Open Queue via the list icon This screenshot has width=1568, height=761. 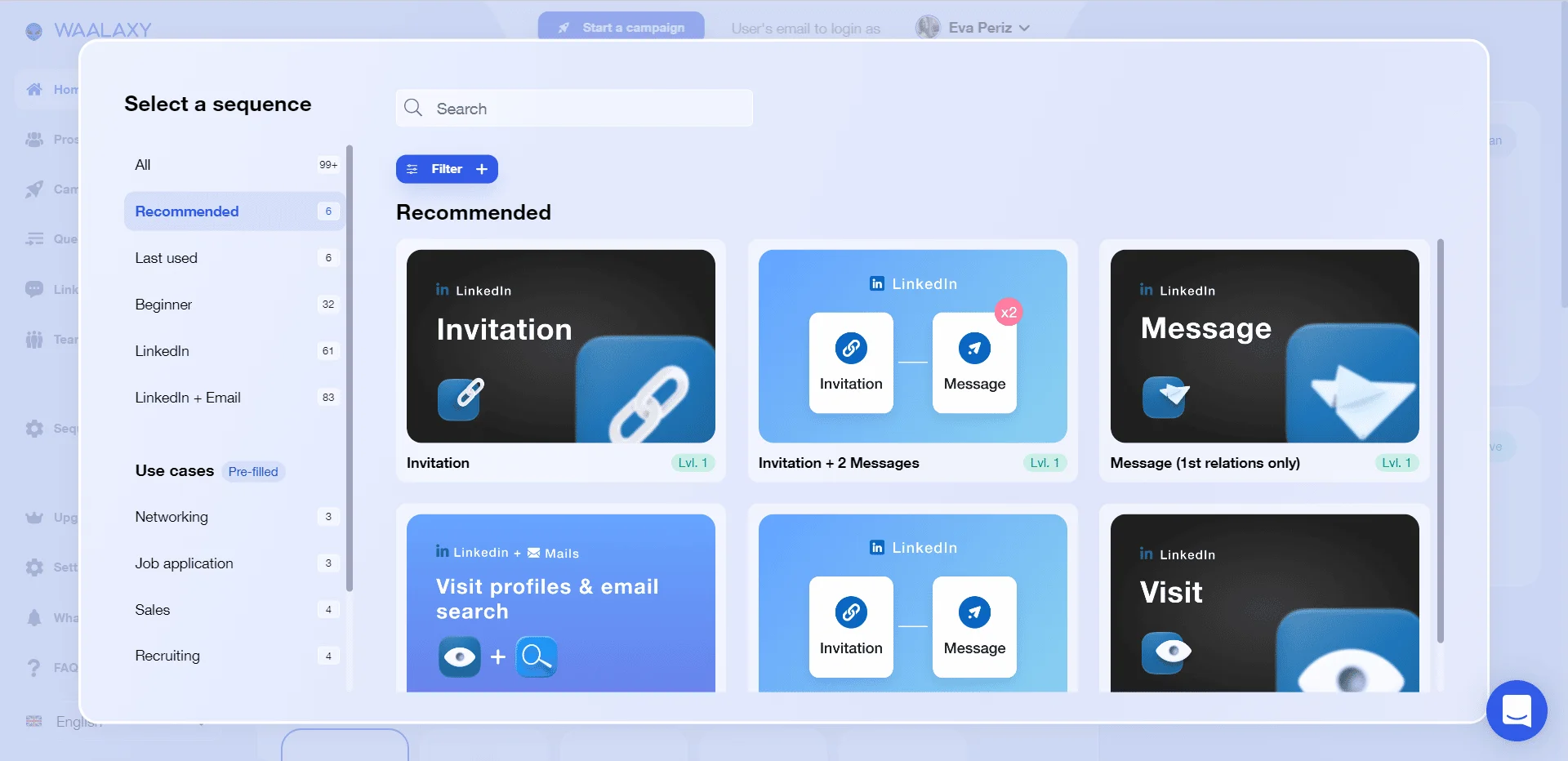tap(34, 239)
